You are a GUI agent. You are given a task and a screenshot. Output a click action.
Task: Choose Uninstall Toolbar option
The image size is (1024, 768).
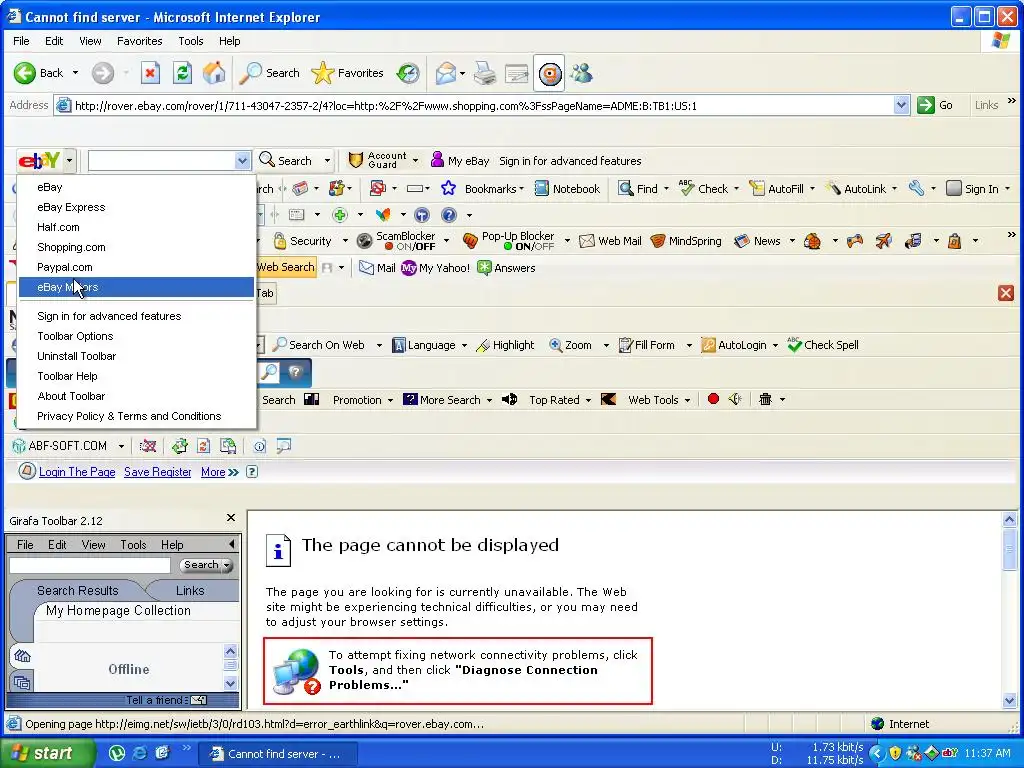[136, 356]
